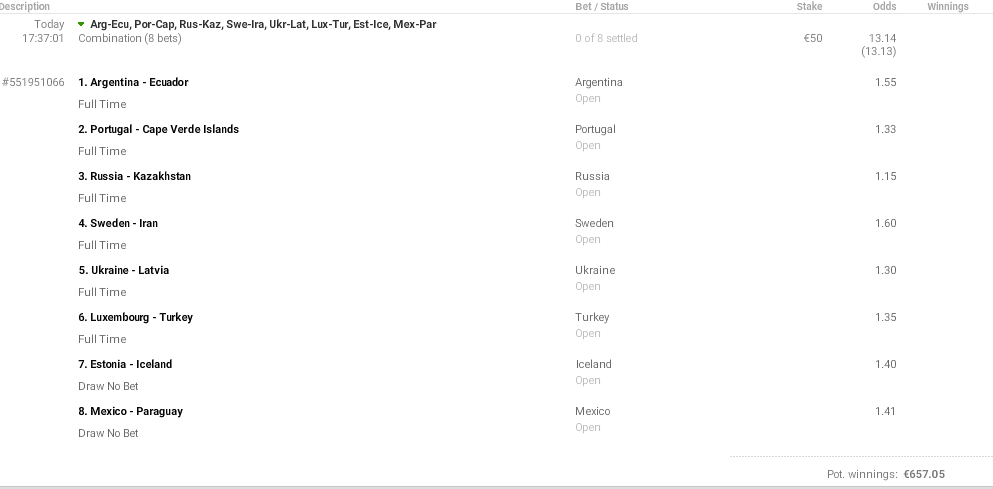Screen dimensions: 993x489
Task: Click the Stake column header
Action: [809, 6]
